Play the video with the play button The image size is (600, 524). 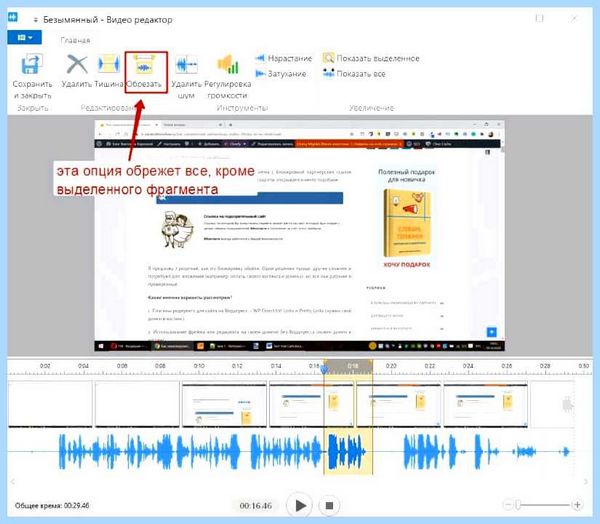point(300,505)
